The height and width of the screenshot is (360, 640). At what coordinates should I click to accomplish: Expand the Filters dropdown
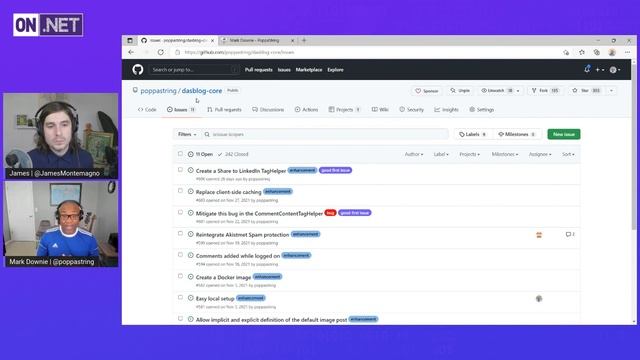187,134
